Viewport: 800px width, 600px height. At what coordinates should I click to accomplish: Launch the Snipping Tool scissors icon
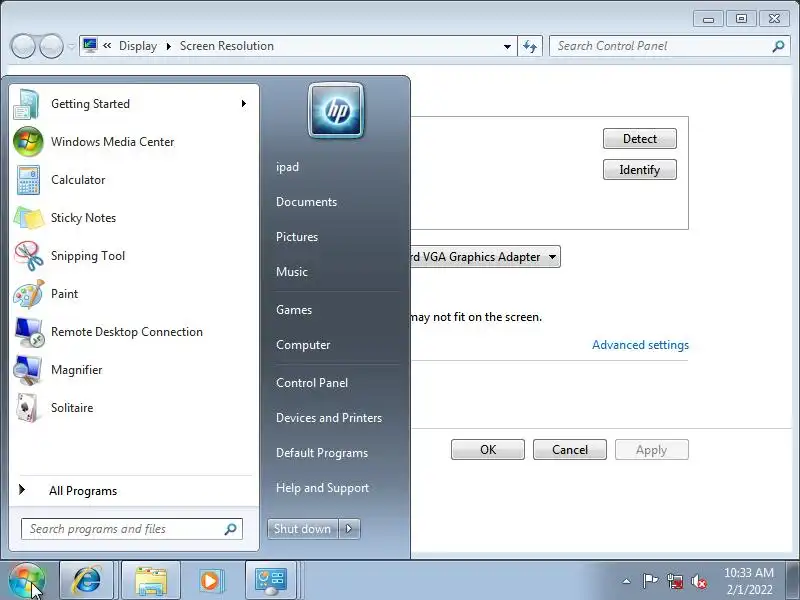coord(29,256)
